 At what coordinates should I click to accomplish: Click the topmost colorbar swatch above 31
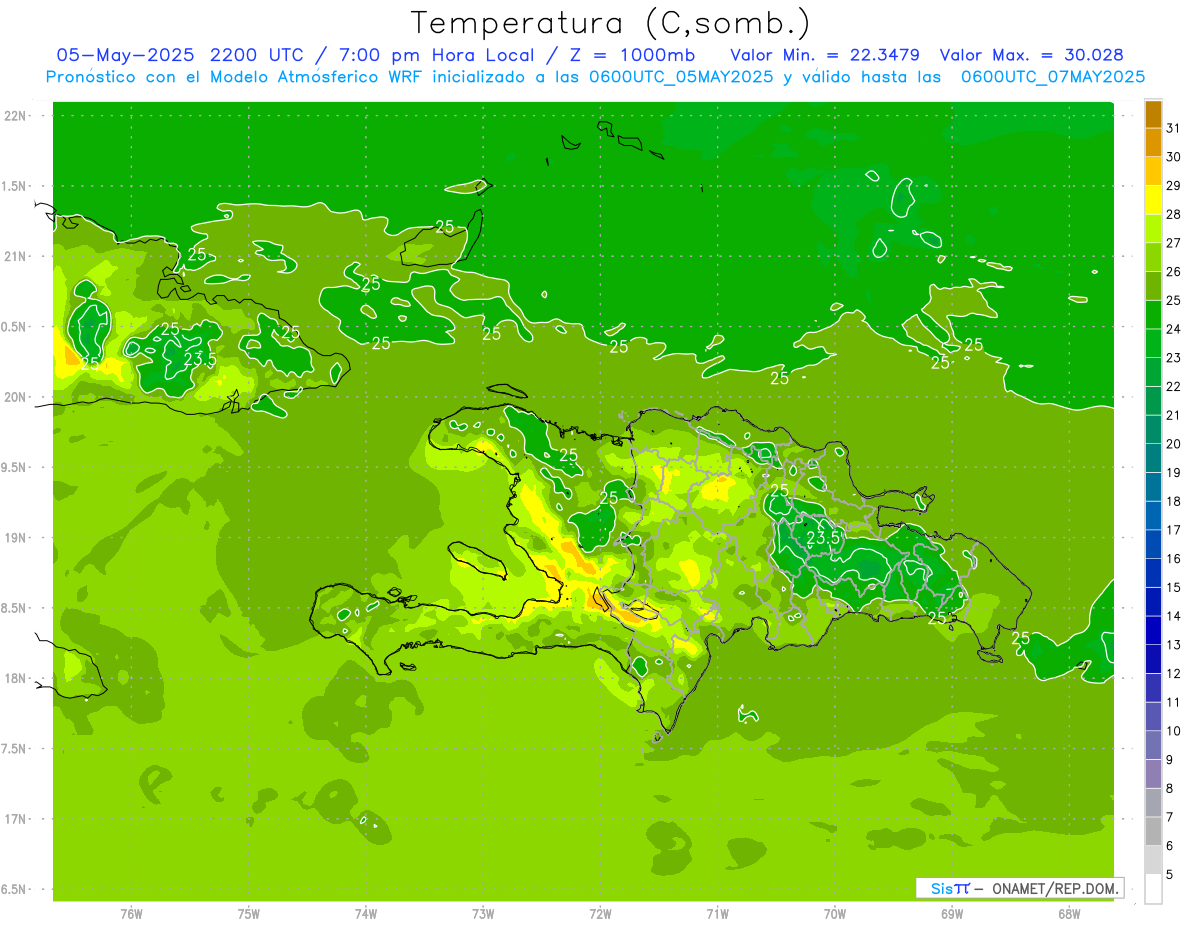click(1153, 114)
